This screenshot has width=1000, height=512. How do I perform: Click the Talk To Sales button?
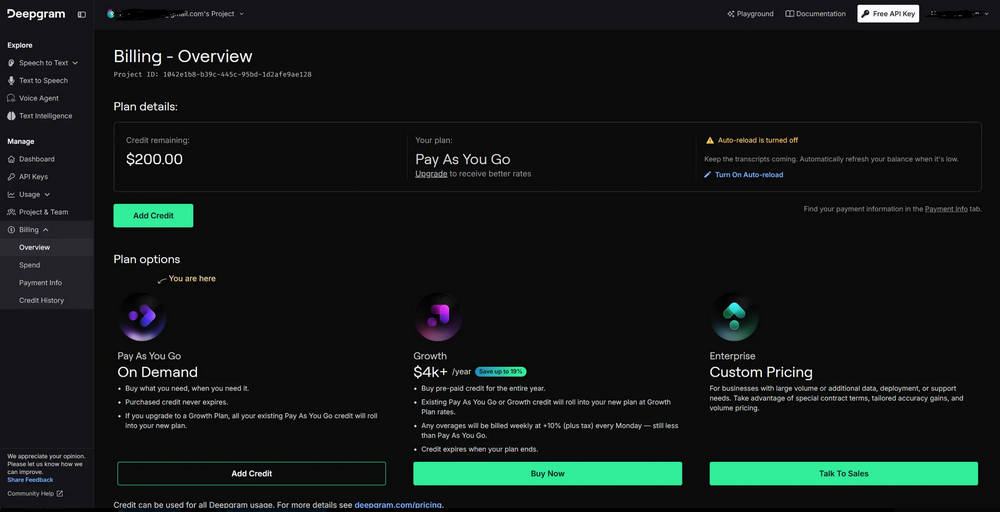tap(843, 474)
